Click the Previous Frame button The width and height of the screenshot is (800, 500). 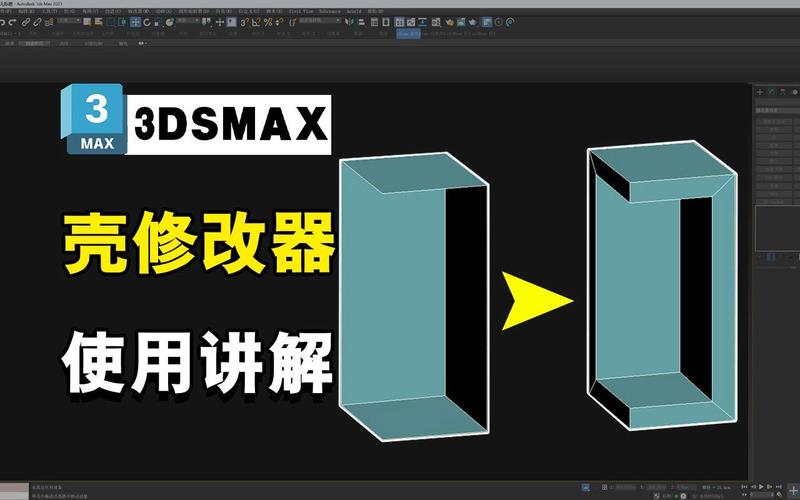pyautogui.click(x=753, y=487)
